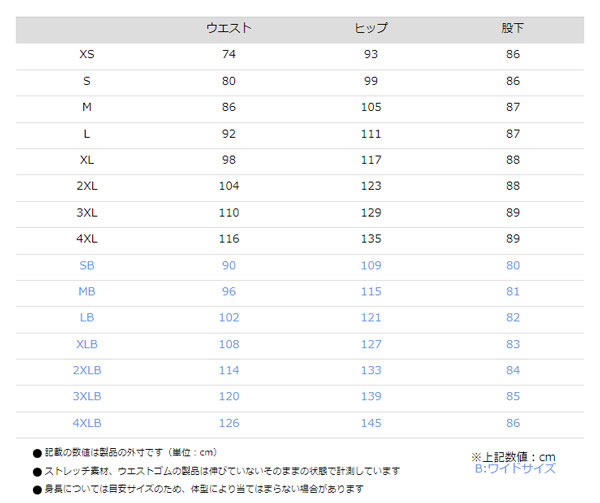Click hip value 145 for 4XLB
Screen dimensions: 600x503
coord(371,423)
